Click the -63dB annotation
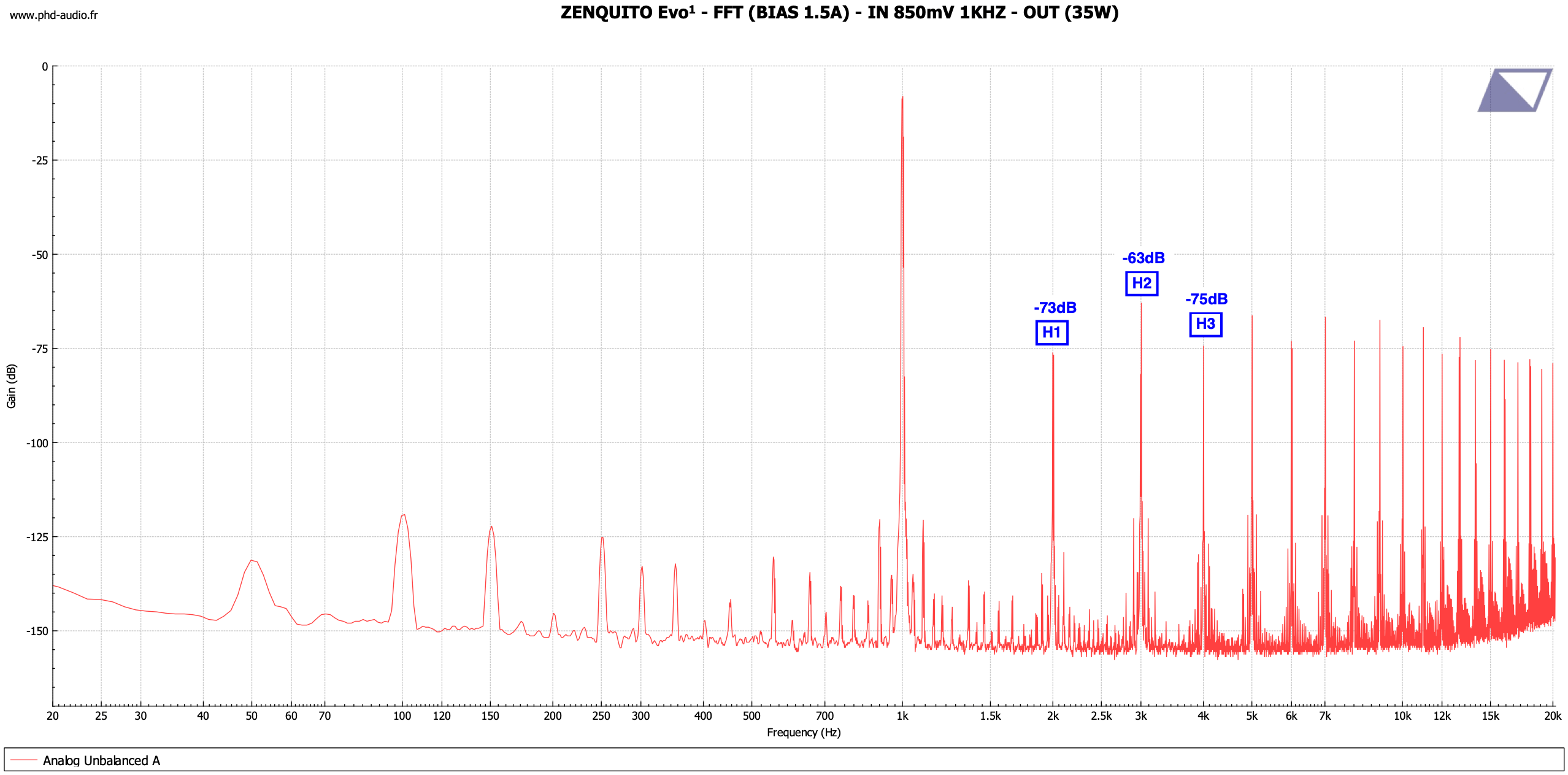 tap(1143, 258)
